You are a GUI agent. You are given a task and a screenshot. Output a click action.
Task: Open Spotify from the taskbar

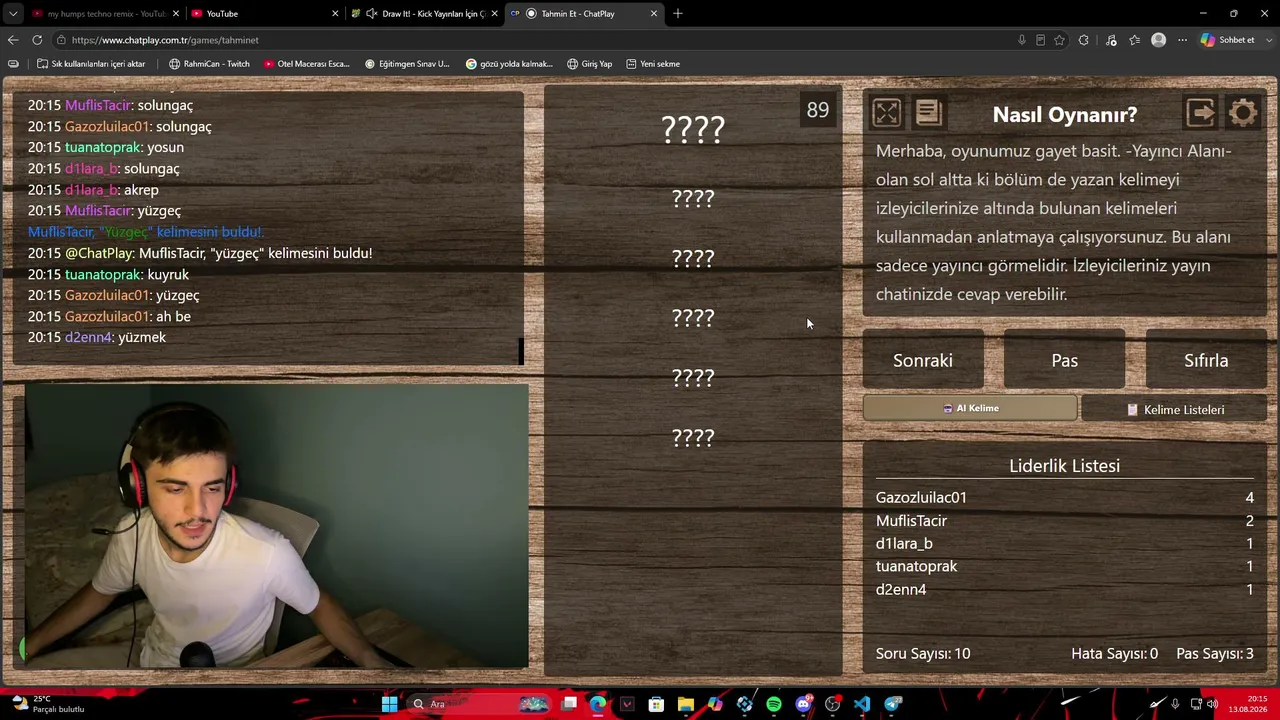pos(774,704)
